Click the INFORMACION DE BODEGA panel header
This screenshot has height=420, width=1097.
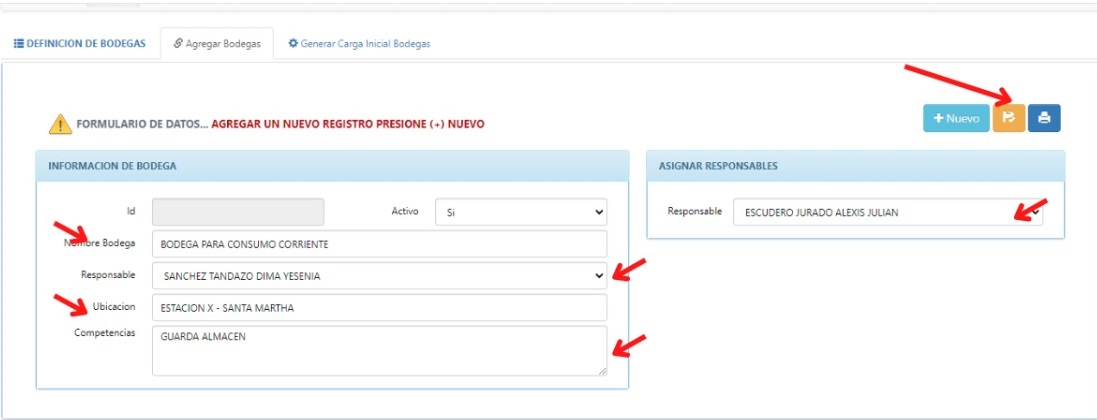click(332, 167)
